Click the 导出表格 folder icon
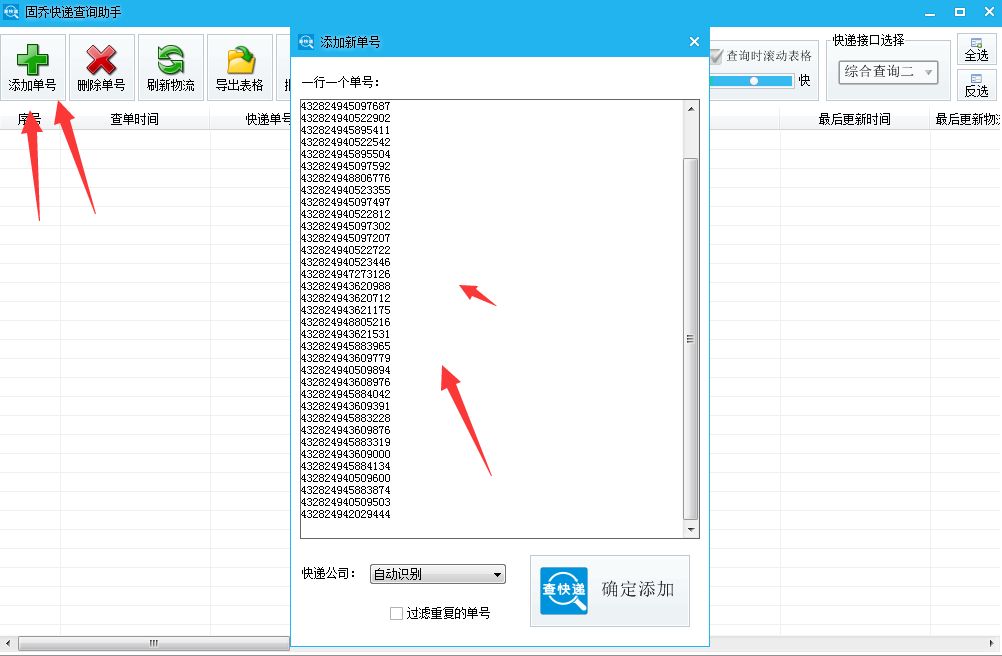1002x656 pixels. tap(240, 60)
